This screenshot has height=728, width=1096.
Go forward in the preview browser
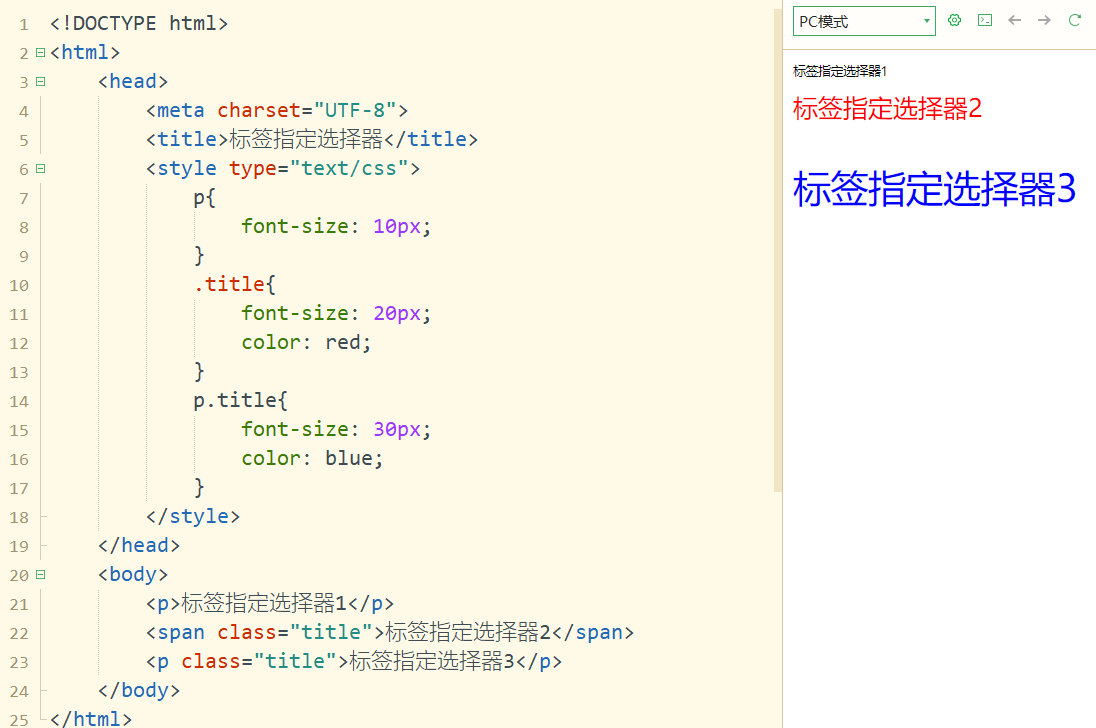[1044, 20]
